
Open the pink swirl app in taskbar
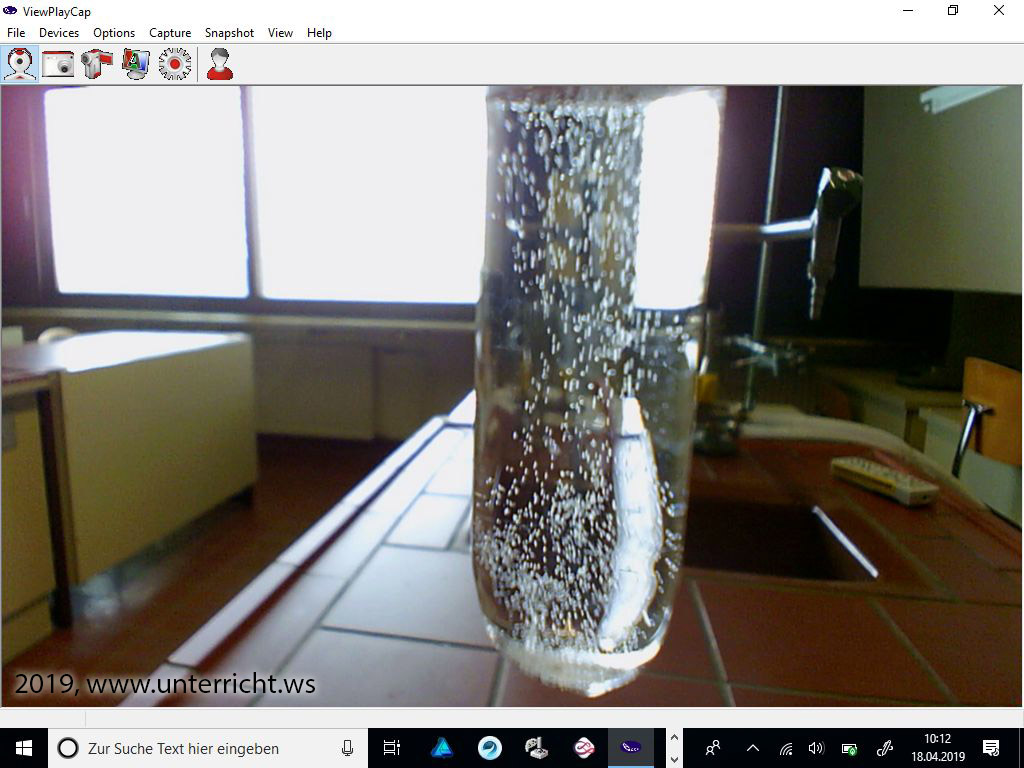point(584,748)
